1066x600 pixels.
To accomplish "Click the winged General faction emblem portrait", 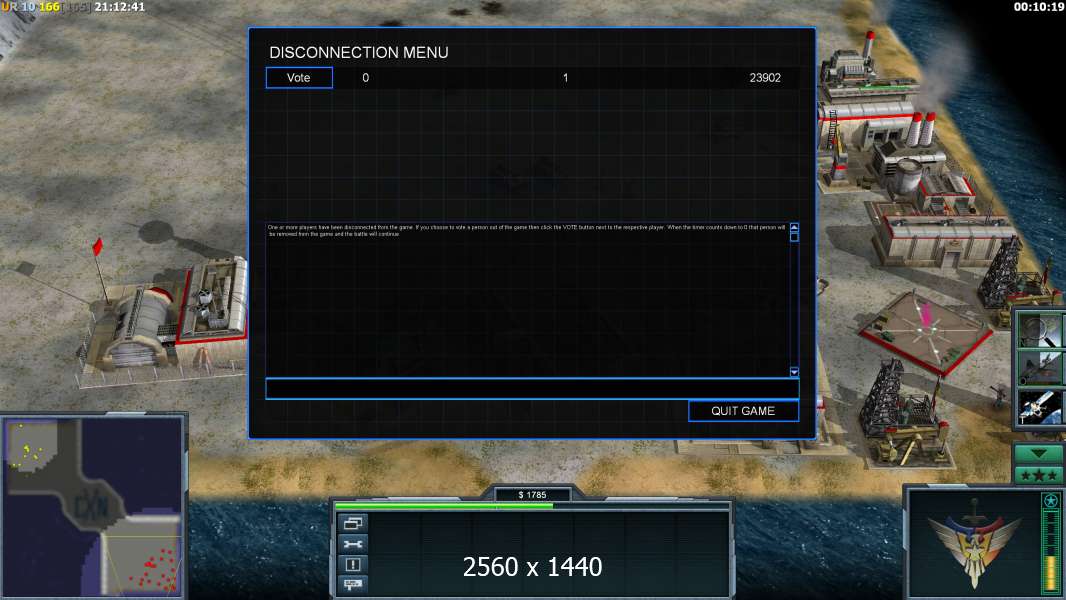I will pyautogui.click(x=974, y=544).
